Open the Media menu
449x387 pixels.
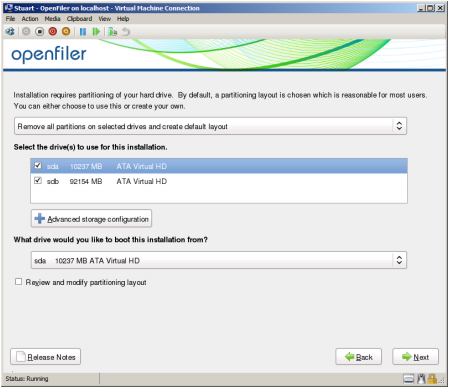pyautogui.click(x=52, y=19)
